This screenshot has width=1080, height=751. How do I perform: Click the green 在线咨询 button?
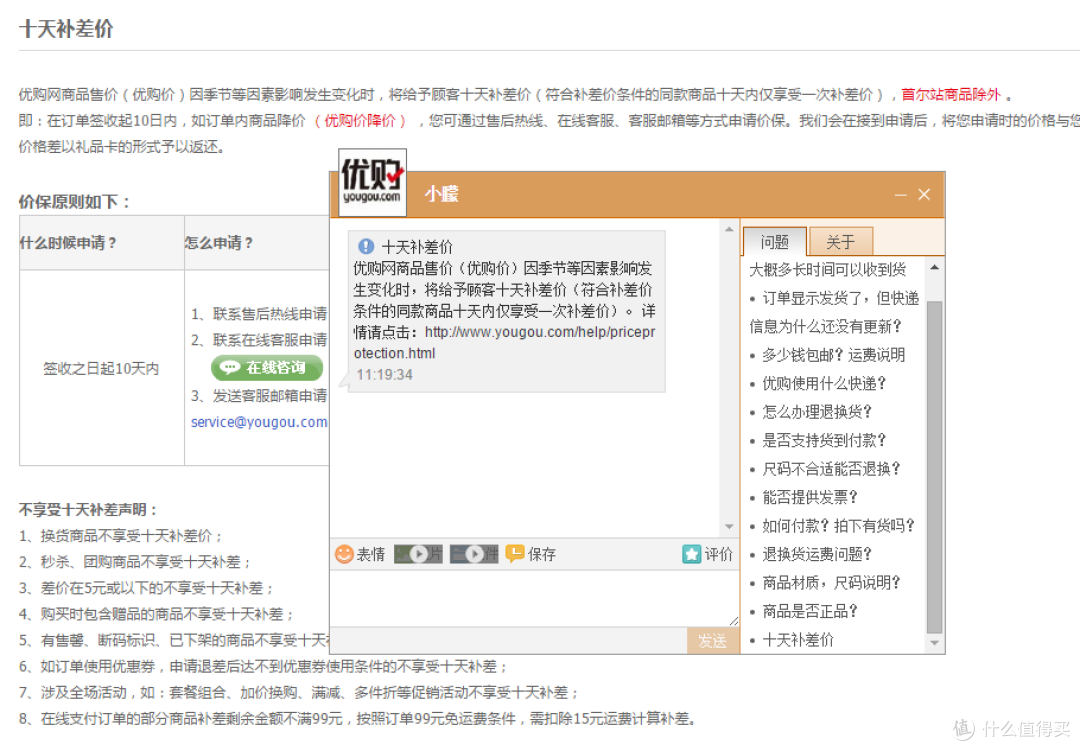[267, 368]
